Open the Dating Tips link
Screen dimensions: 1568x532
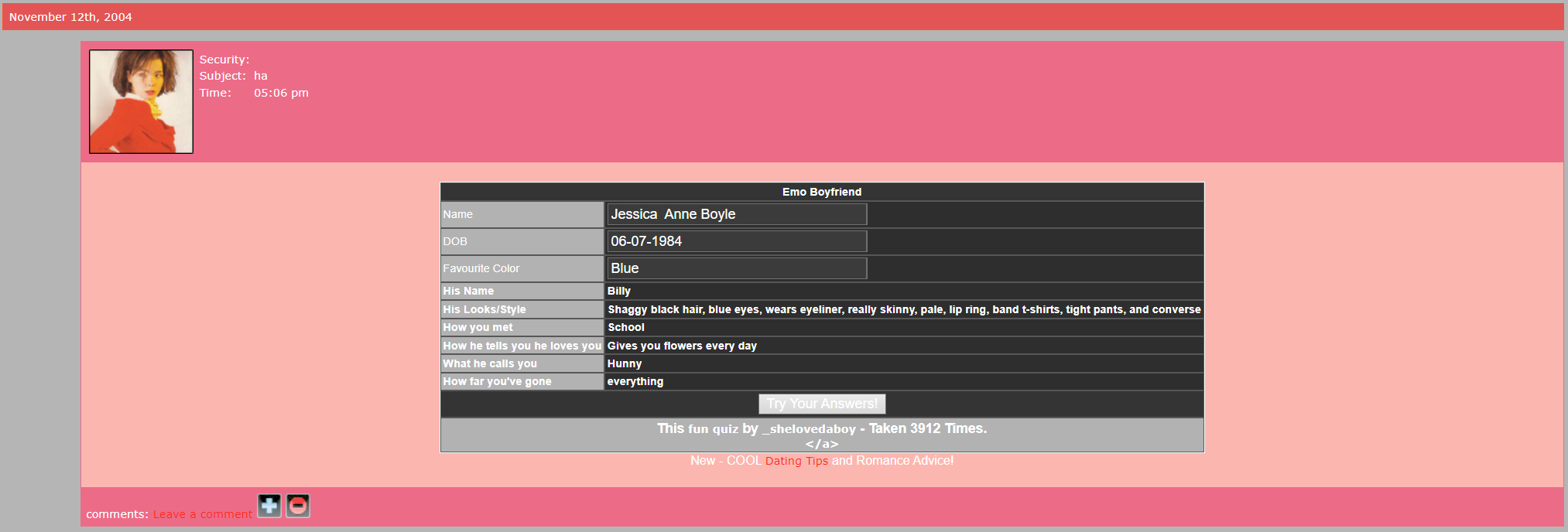(796, 461)
